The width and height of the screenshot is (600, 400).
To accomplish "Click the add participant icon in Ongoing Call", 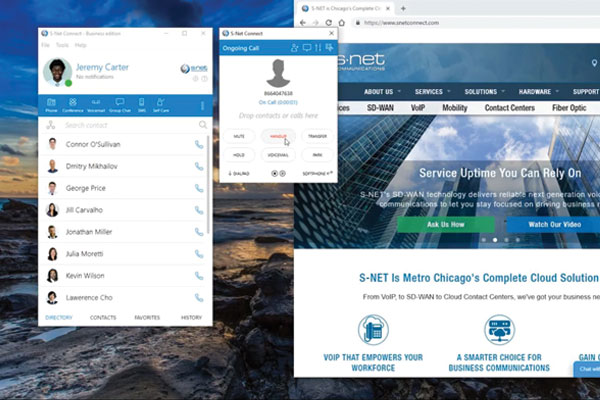I will (x=294, y=48).
